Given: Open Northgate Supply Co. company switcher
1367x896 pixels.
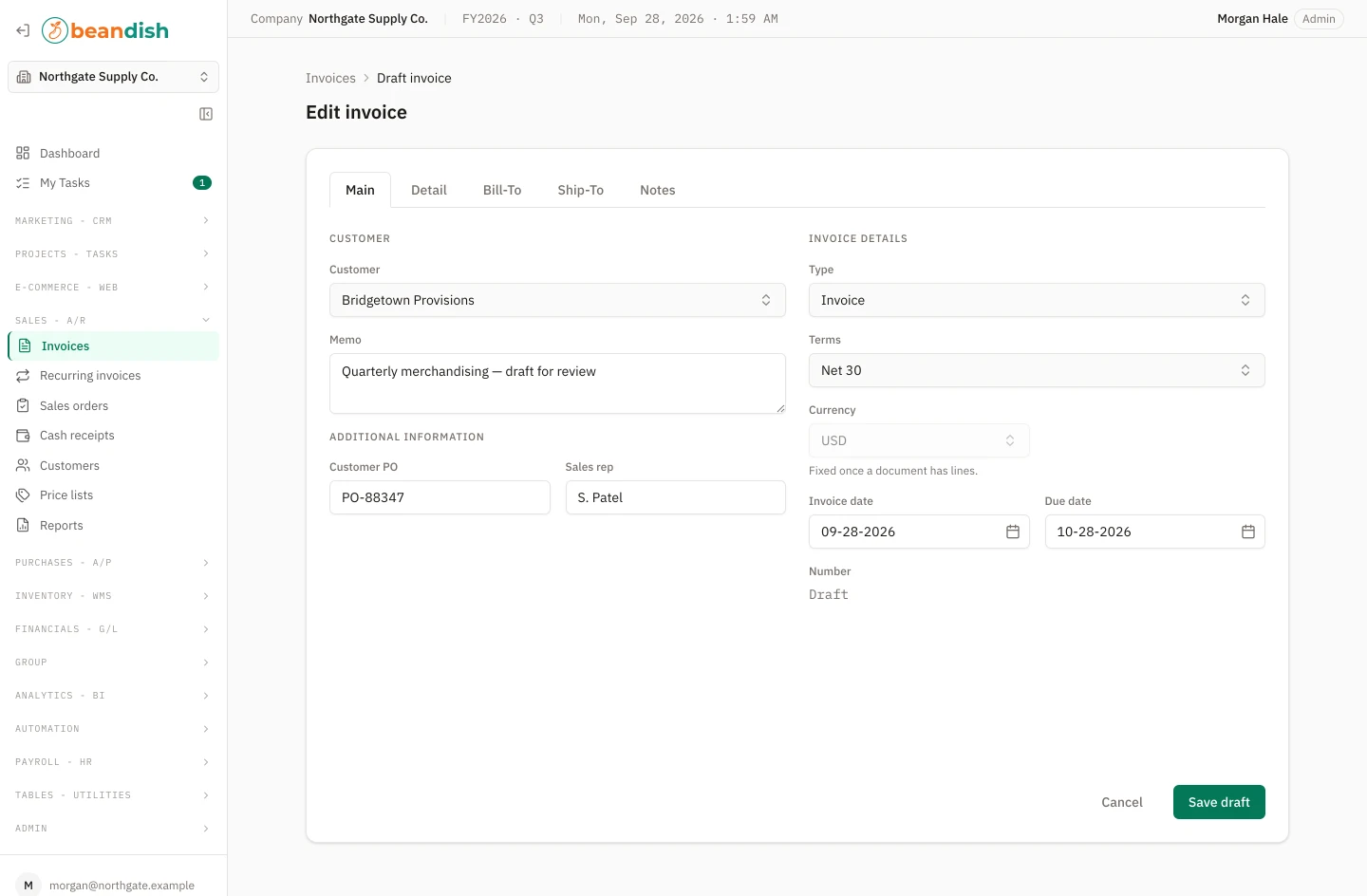Looking at the screenshot, I should 113,77.
